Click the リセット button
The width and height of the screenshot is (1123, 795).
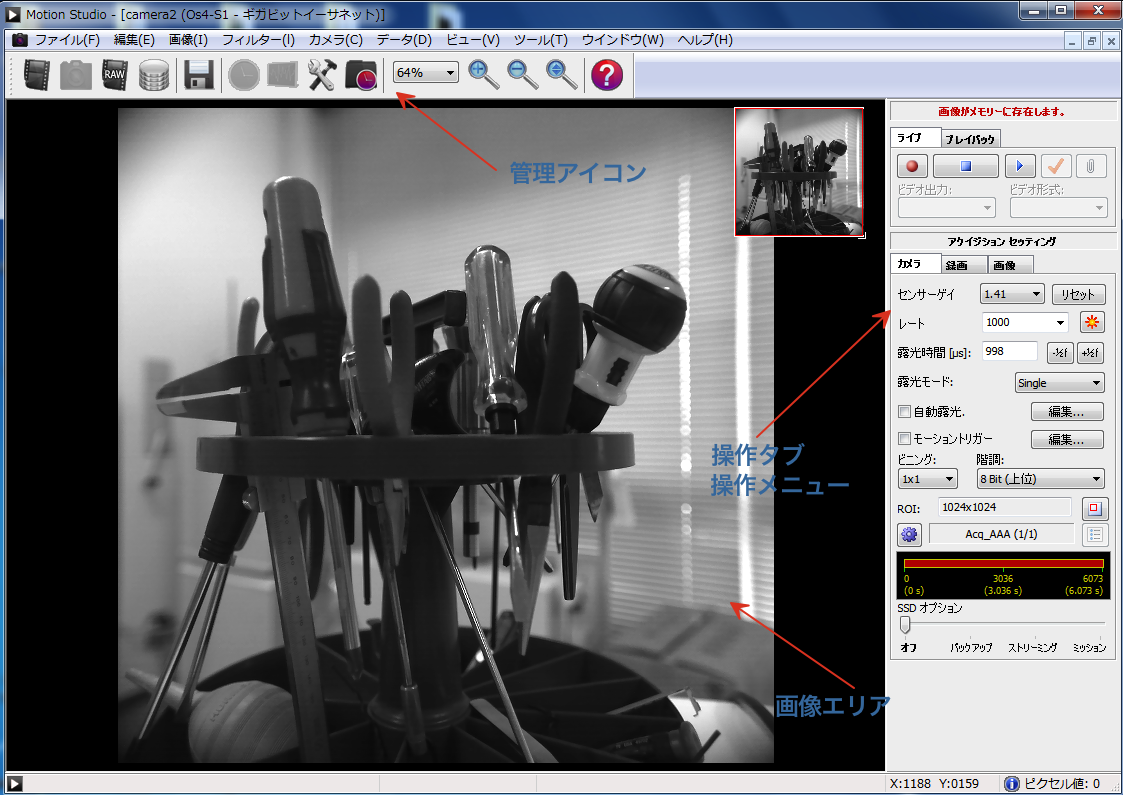point(1079,294)
